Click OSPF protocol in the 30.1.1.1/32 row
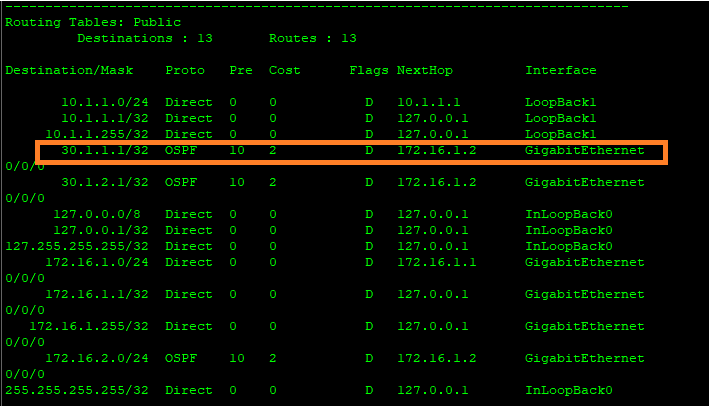The image size is (709, 408). tap(181, 151)
